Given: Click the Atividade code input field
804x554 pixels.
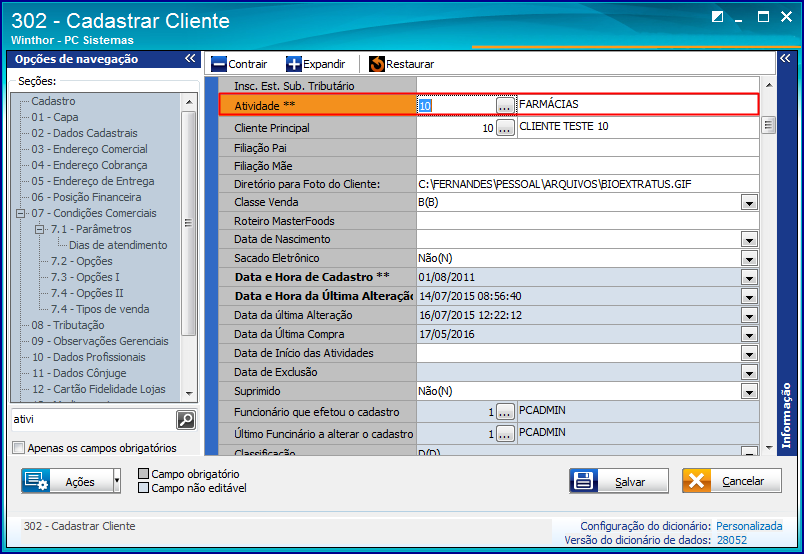Looking at the screenshot, I should pyautogui.click(x=456, y=105).
